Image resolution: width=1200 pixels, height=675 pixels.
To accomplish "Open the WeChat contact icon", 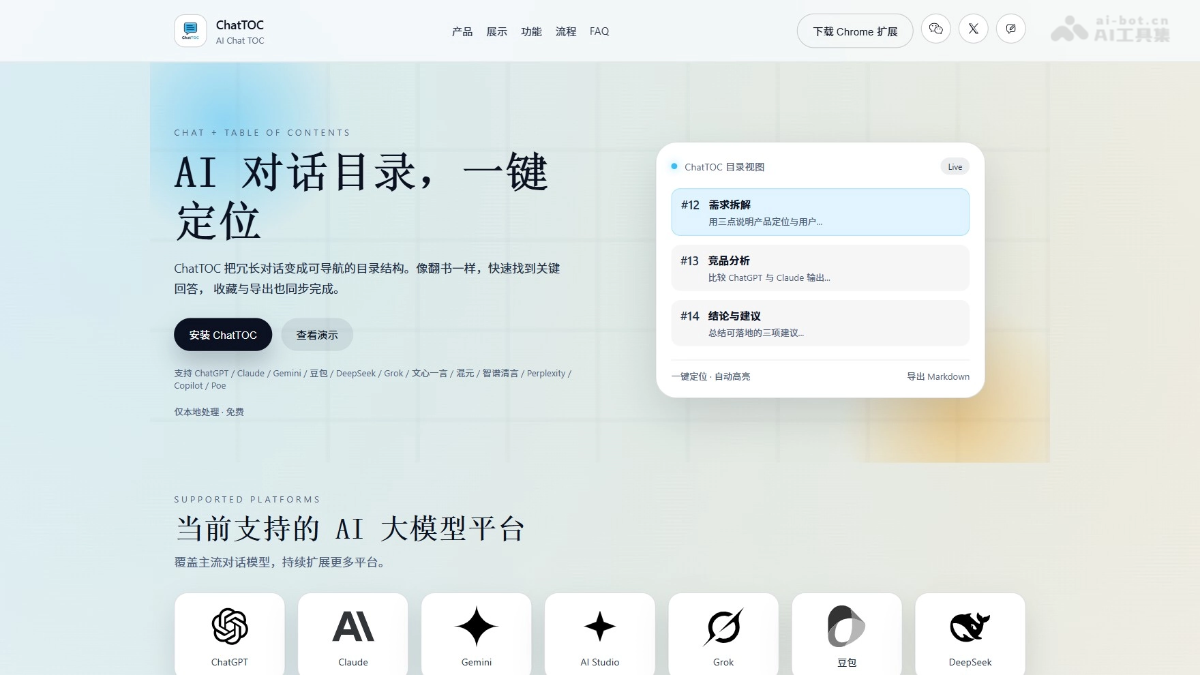I will tap(936, 29).
